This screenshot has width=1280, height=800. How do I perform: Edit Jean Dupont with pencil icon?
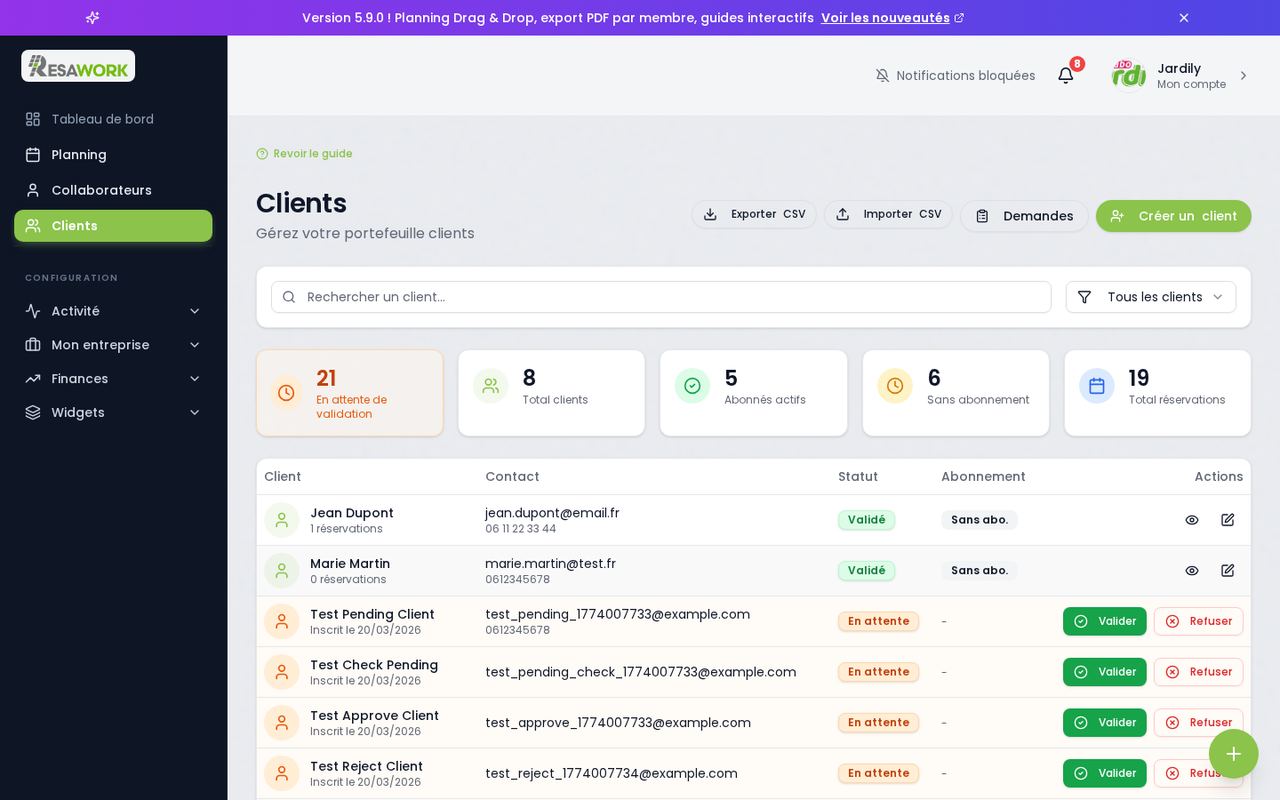[x=1228, y=520]
